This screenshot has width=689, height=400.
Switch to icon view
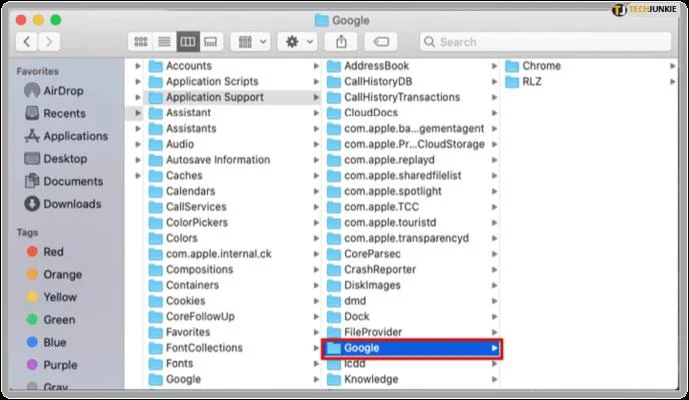141,42
